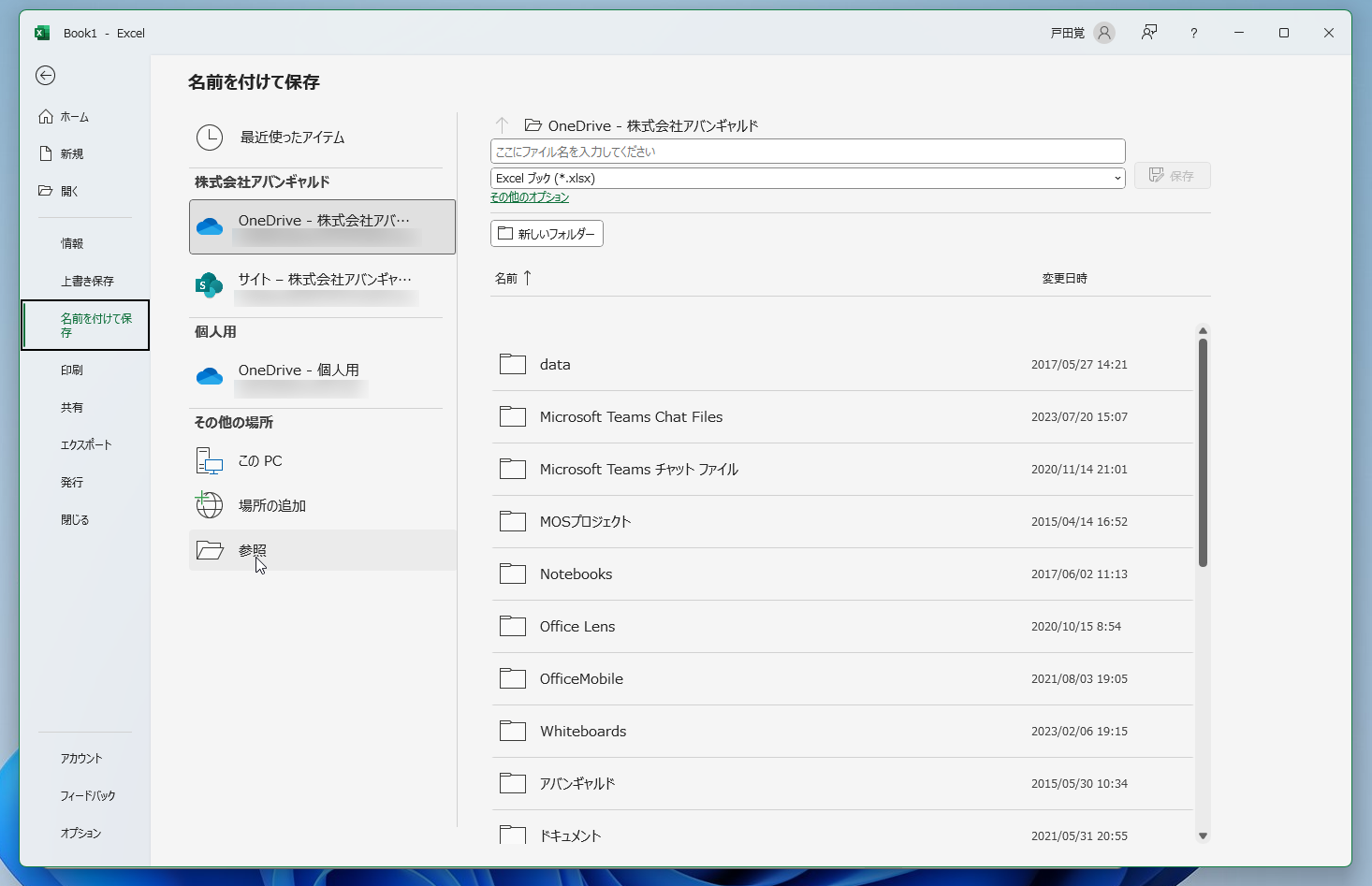Screen dimensions: 1372x886
Task: Click the OneDrive - 株式会社アバンギャルド path breadcrumb
Action: pyautogui.click(x=641, y=125)
